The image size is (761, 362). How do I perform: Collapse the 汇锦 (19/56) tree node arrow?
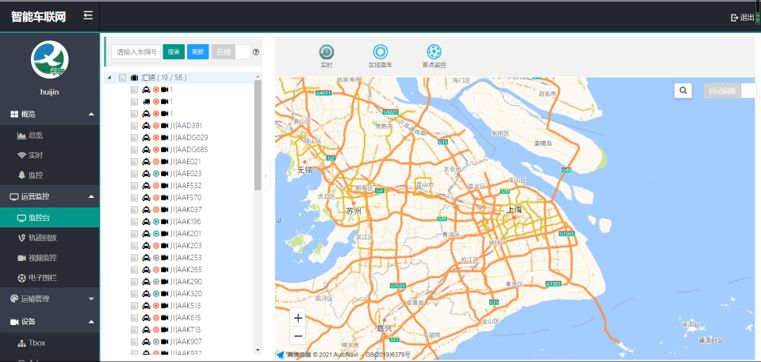pos(110,78)
